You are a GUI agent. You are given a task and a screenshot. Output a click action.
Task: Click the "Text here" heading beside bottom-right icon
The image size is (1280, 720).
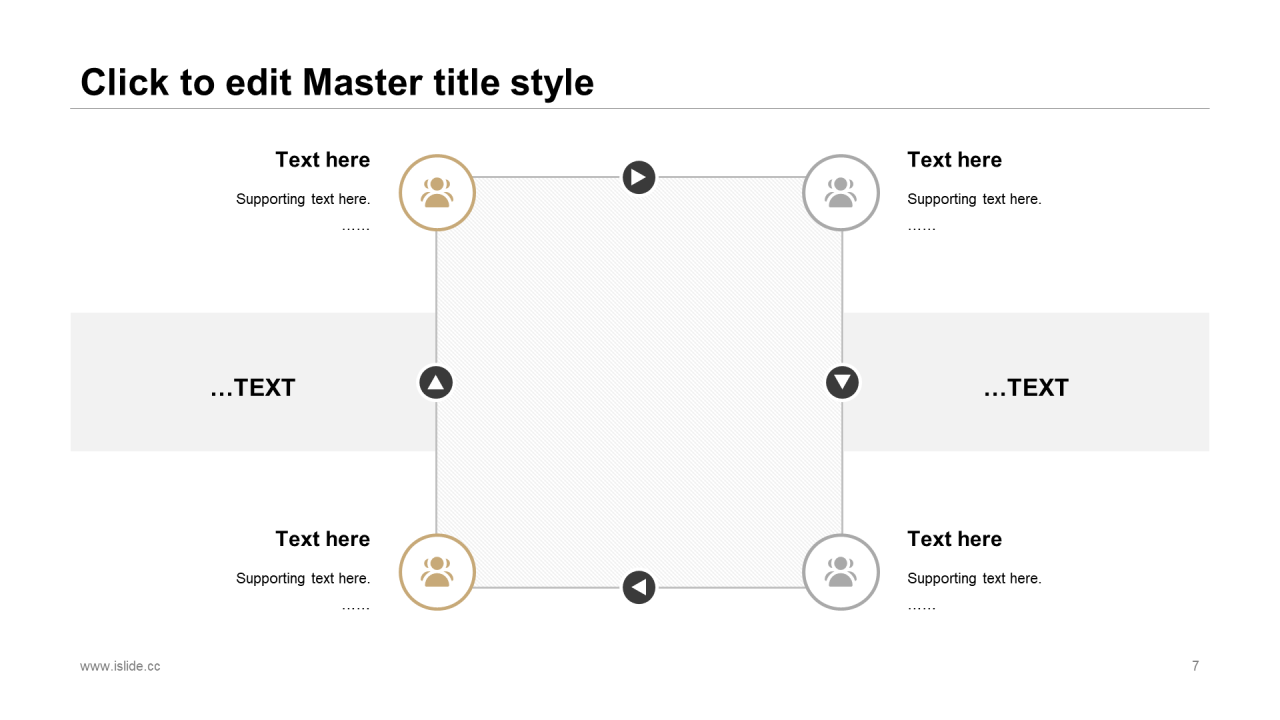(x=954, y=539)
